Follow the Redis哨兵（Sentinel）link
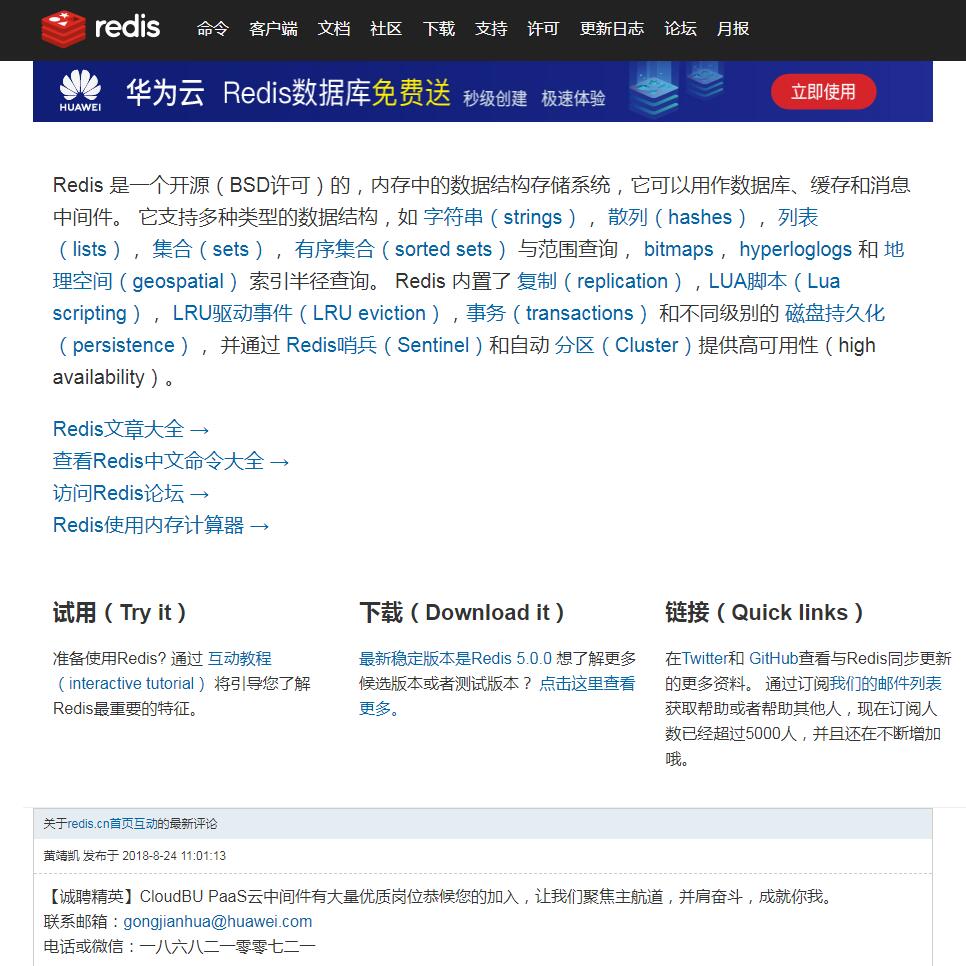966x966 pixels. 385,345
